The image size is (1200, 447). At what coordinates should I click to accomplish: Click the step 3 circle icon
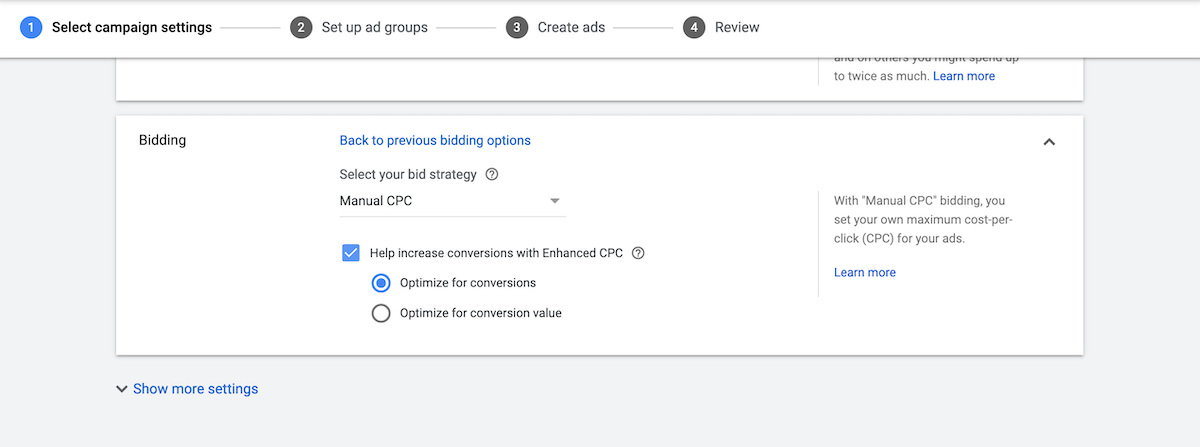pos(516,27)
